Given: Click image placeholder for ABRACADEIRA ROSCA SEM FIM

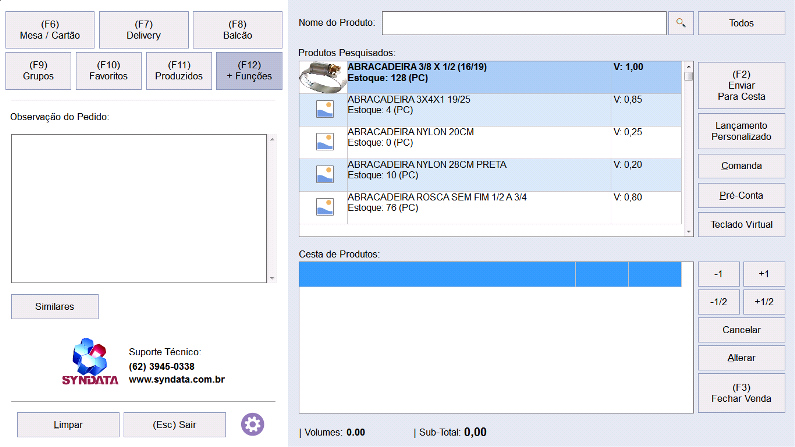Looking at the screenshot, I should click(x=324, y=206).
